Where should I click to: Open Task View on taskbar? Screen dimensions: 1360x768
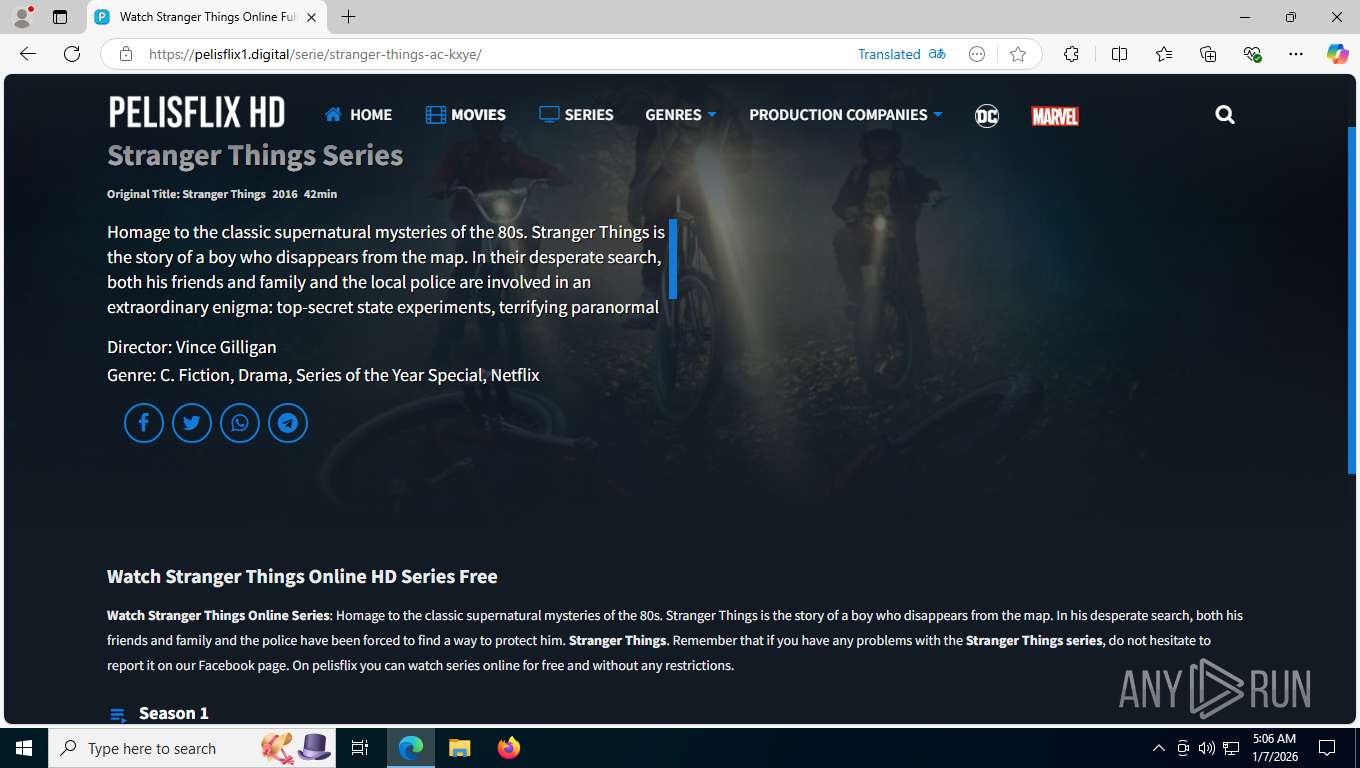[360, 748]
